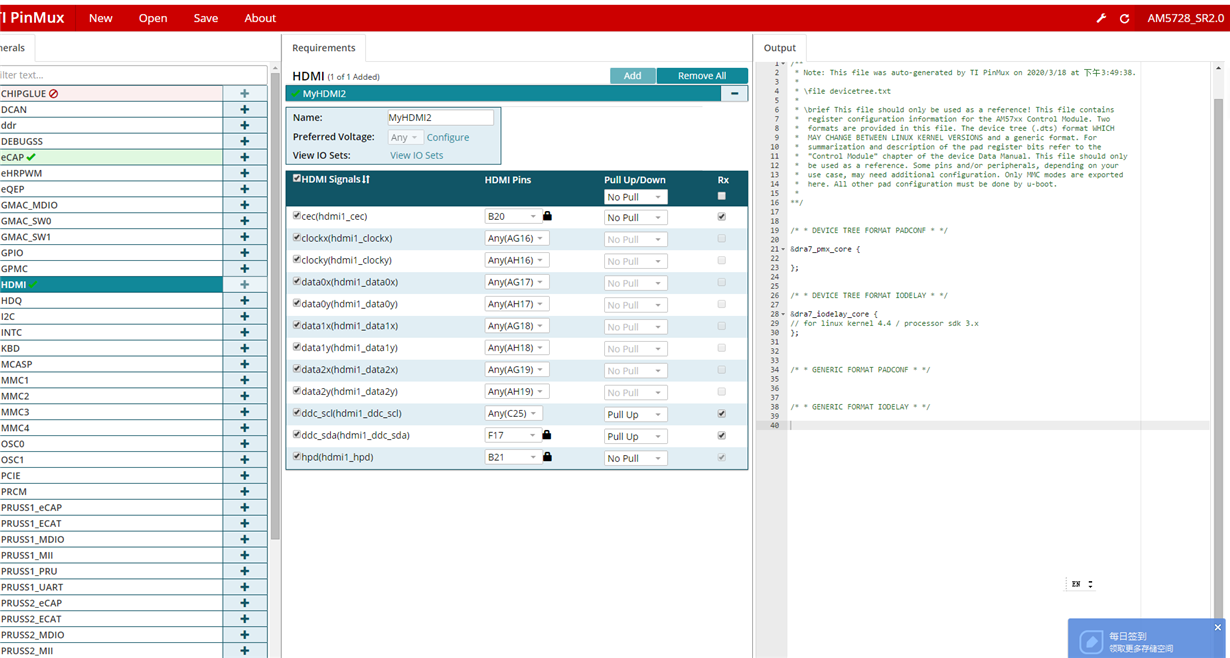The image size is (1230, 658).
Task: Add KBD peripheral with plus icon
Action: coord(245,348)
